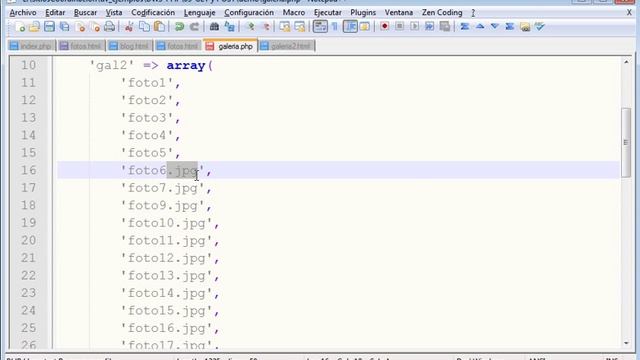Paste using the clipboard icon

(160, 27)
